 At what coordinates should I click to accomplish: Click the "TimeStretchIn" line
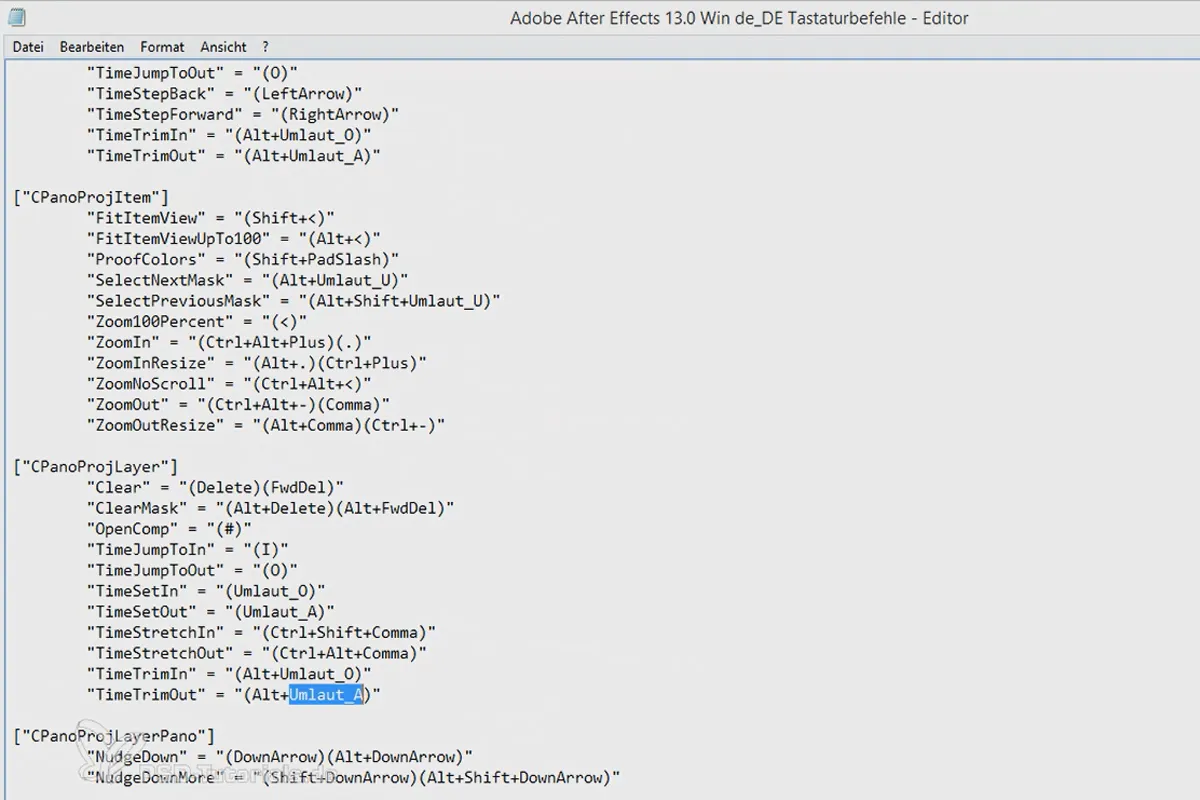261,632
